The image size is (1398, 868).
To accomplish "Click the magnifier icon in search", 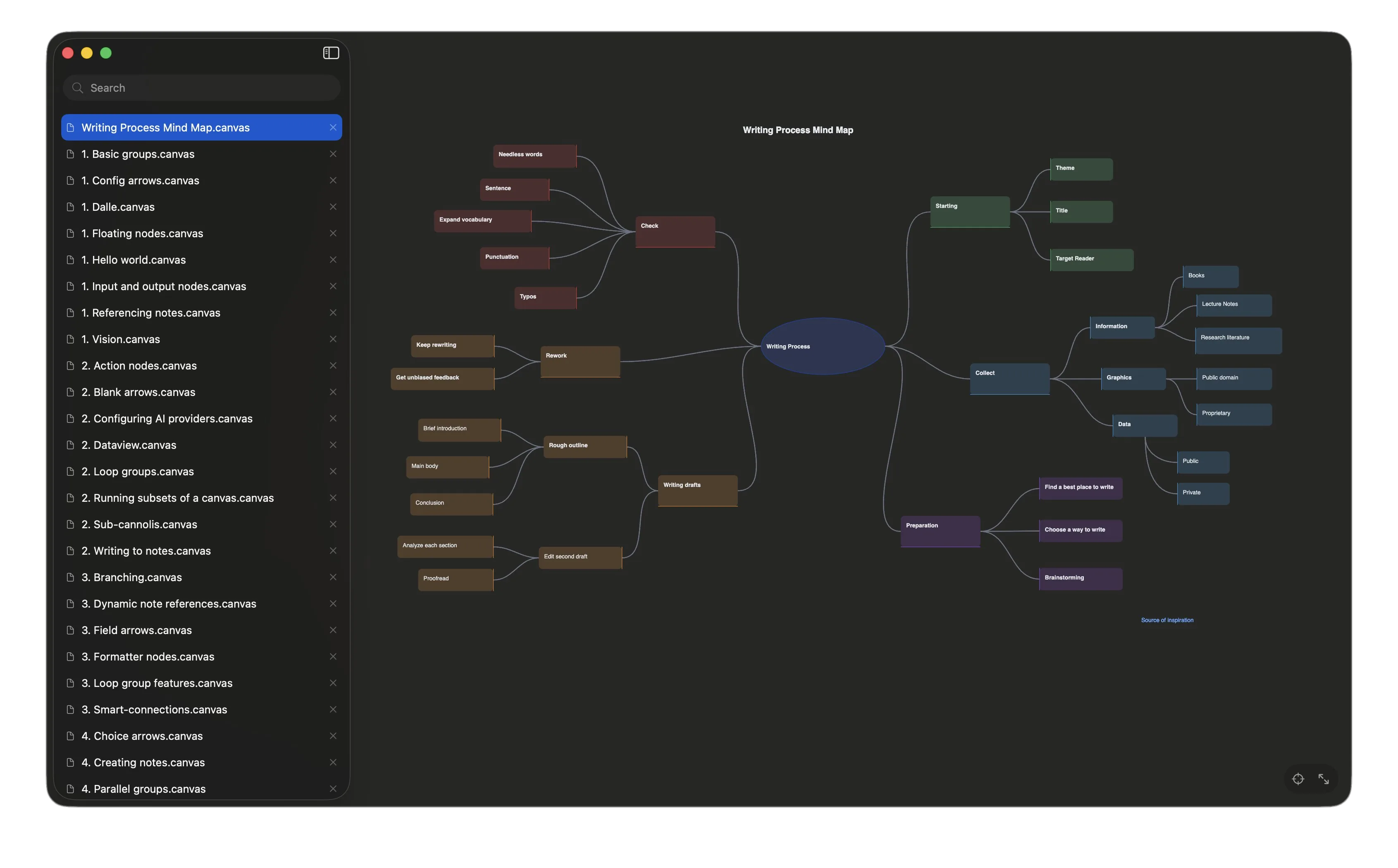I will 78,88.
